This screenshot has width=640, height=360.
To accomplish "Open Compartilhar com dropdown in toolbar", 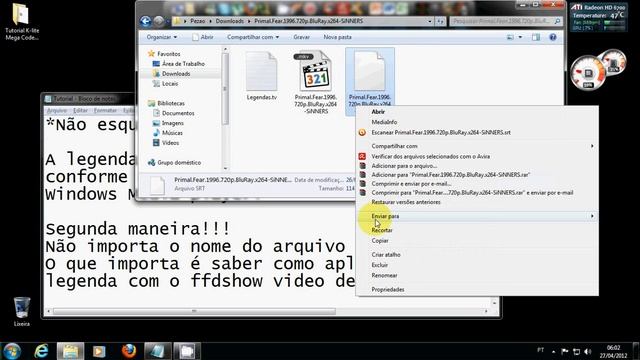I will [253, 37].
